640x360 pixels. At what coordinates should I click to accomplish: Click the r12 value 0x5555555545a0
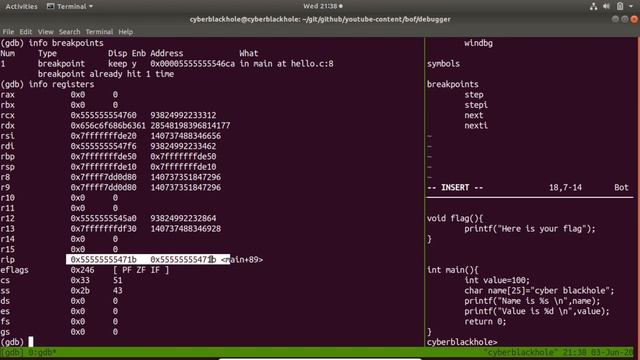(x=103, y=218)
